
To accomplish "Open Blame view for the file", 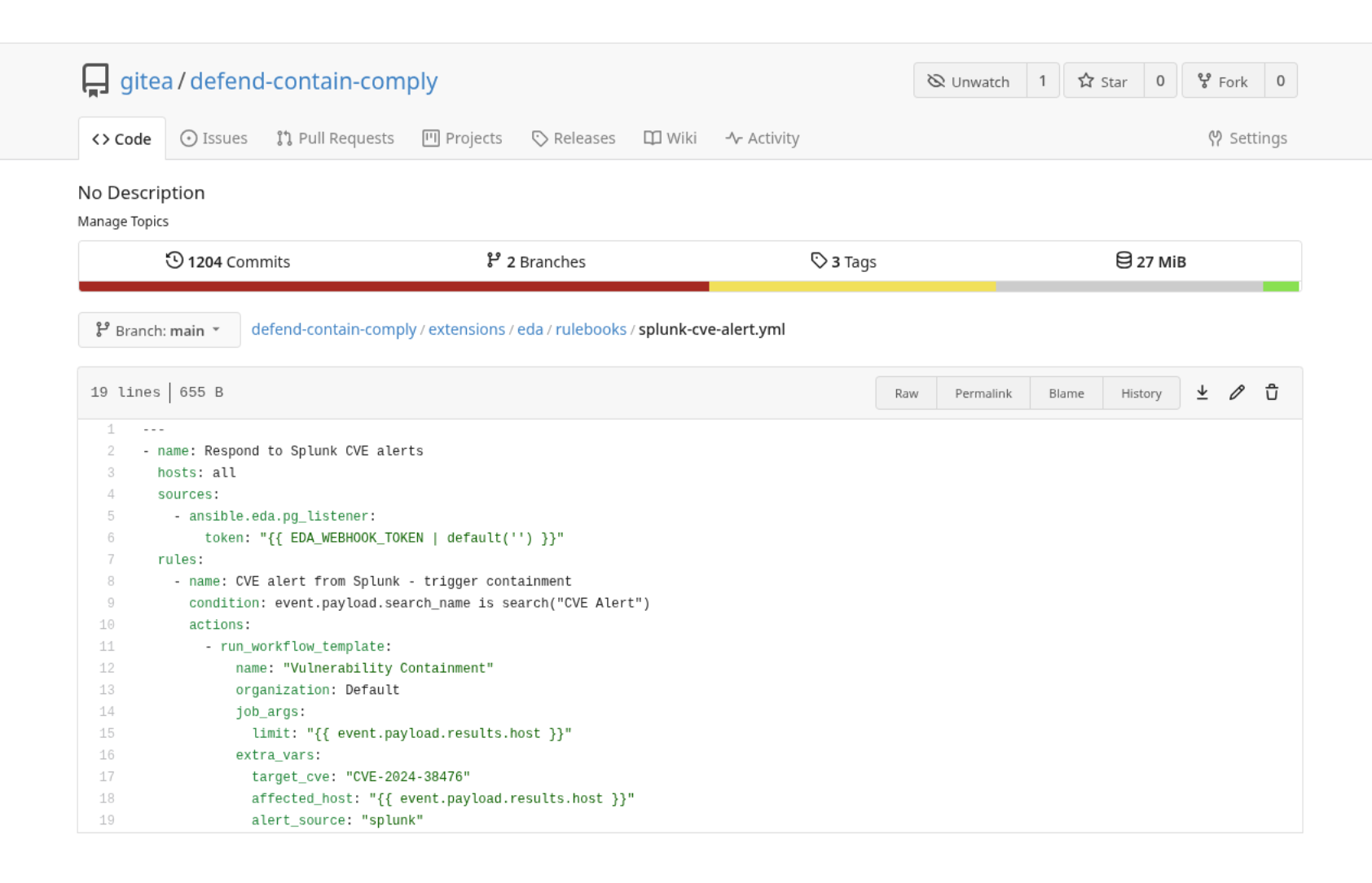I will pos(1066,393).
